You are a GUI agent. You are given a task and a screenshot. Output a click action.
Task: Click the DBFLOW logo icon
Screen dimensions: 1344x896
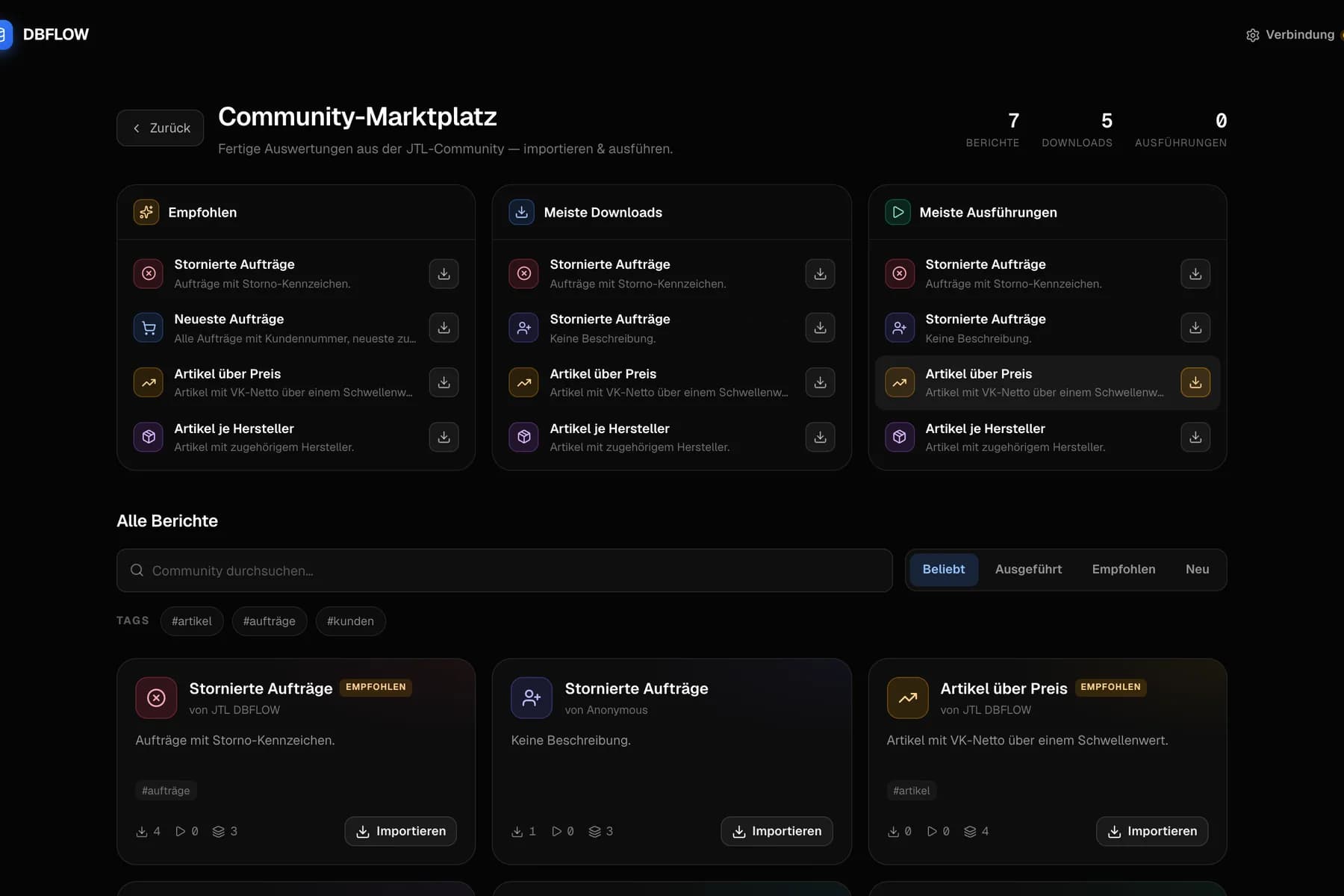5,34
